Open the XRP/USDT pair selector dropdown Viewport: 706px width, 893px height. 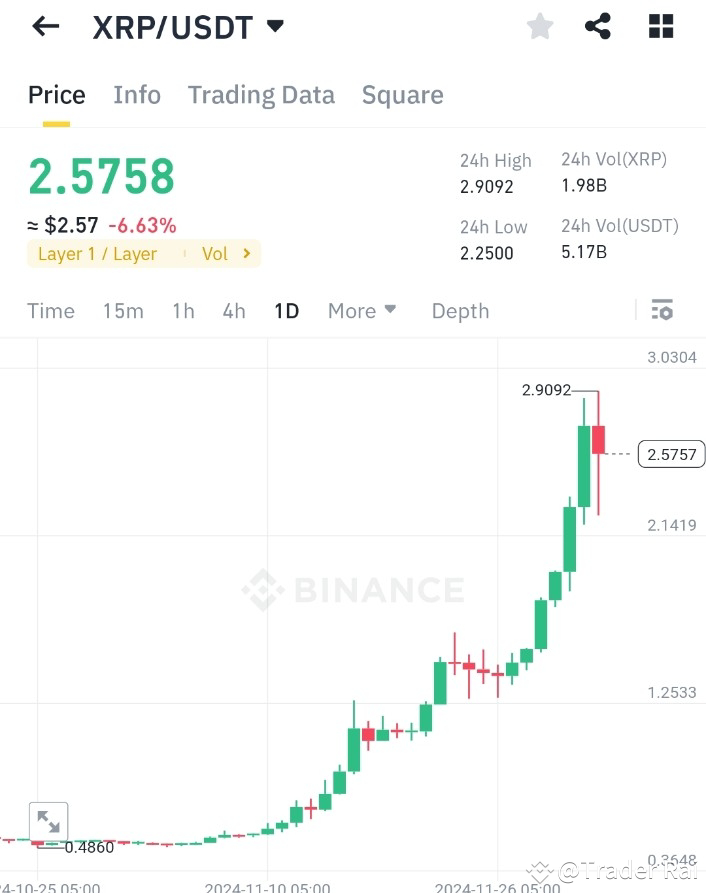pos(274,27)
